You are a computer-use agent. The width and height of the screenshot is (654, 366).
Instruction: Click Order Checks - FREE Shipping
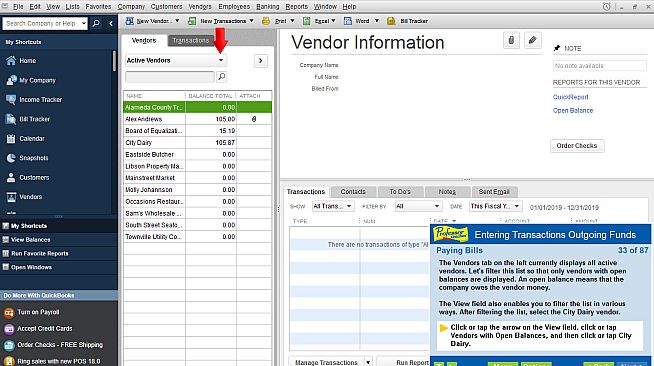click(x=53, y=345)
